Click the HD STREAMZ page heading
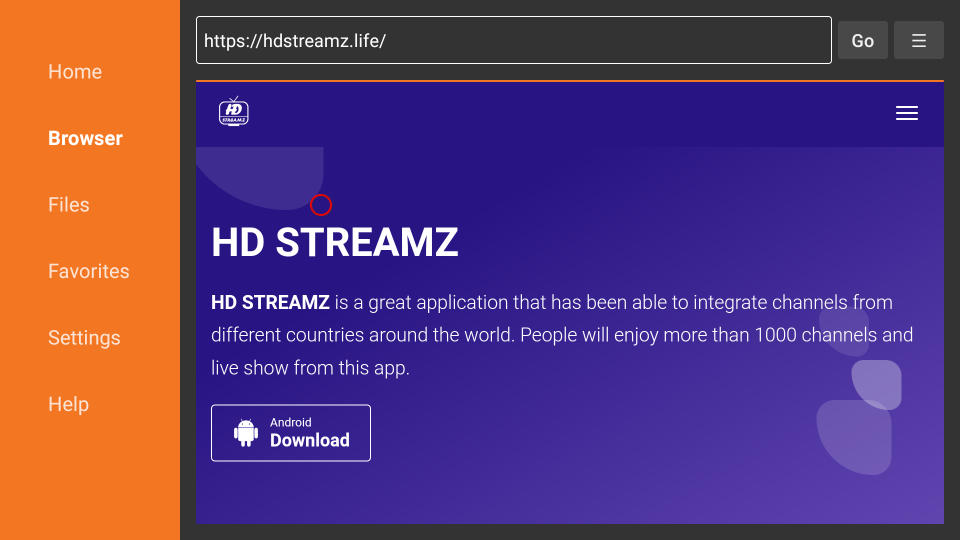The height and width of the screenshot is (540, 960). coord(334,242)
